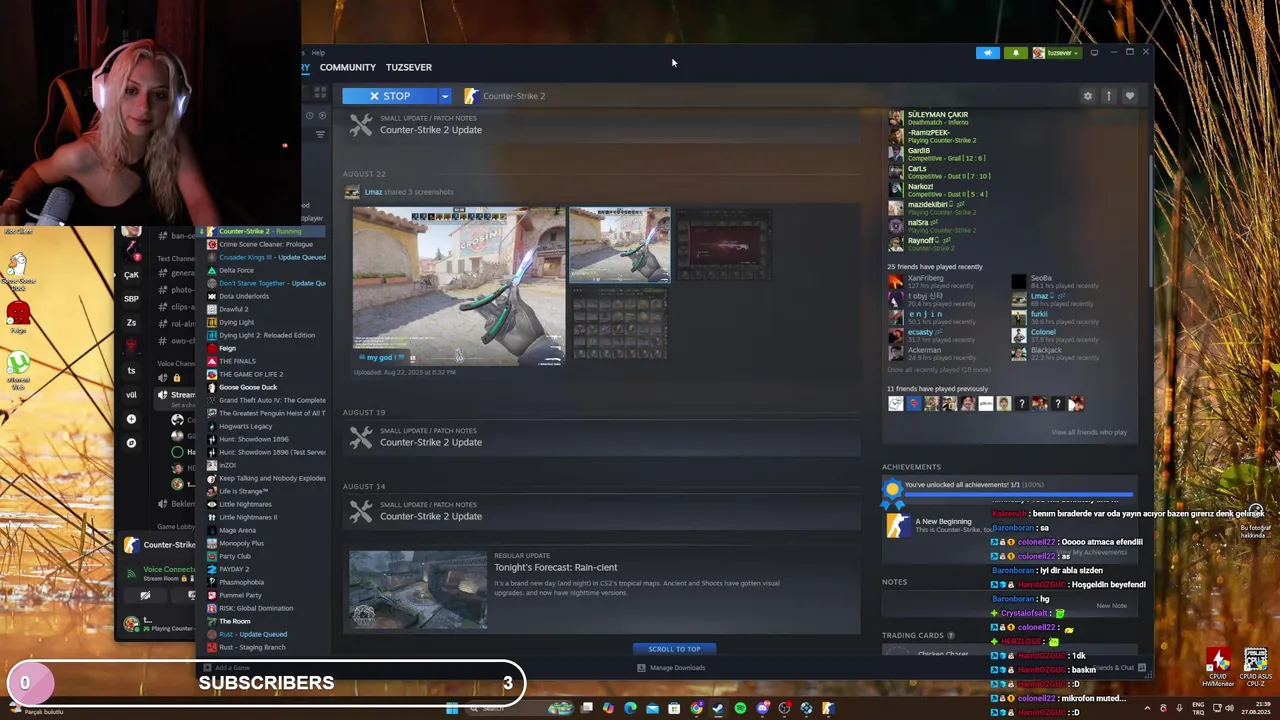1280x720 pixels.
Task: Click the Monopoly Plus game icon
Action: 212,543
